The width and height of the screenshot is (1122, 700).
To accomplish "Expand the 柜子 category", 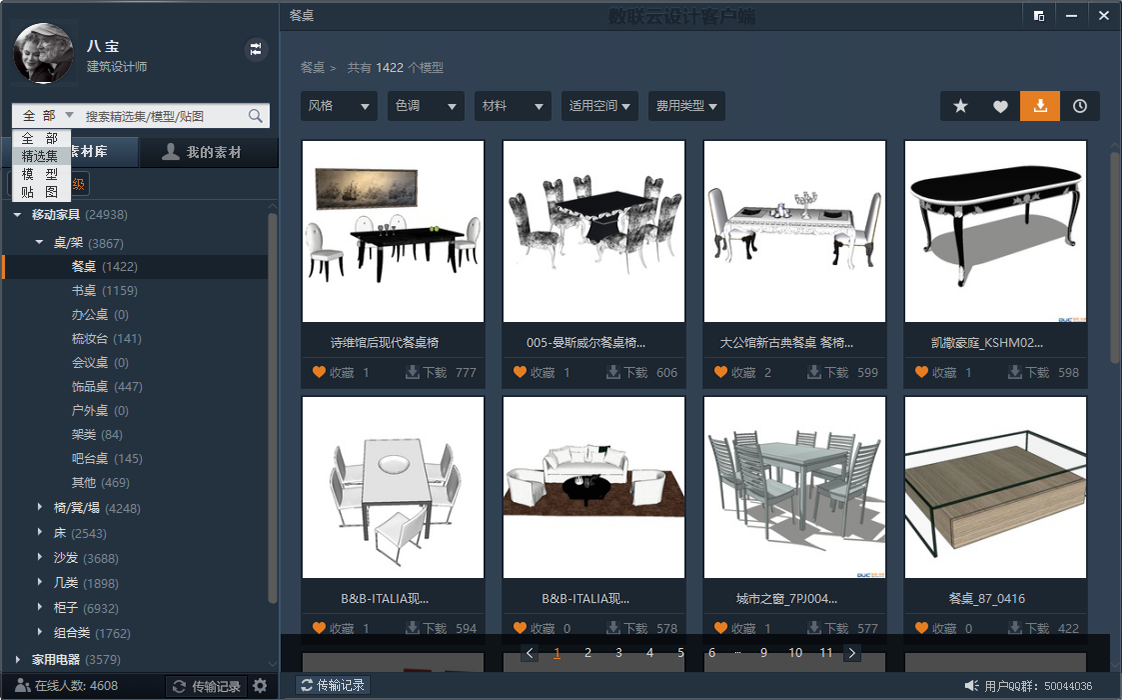I will coord(39,607).
